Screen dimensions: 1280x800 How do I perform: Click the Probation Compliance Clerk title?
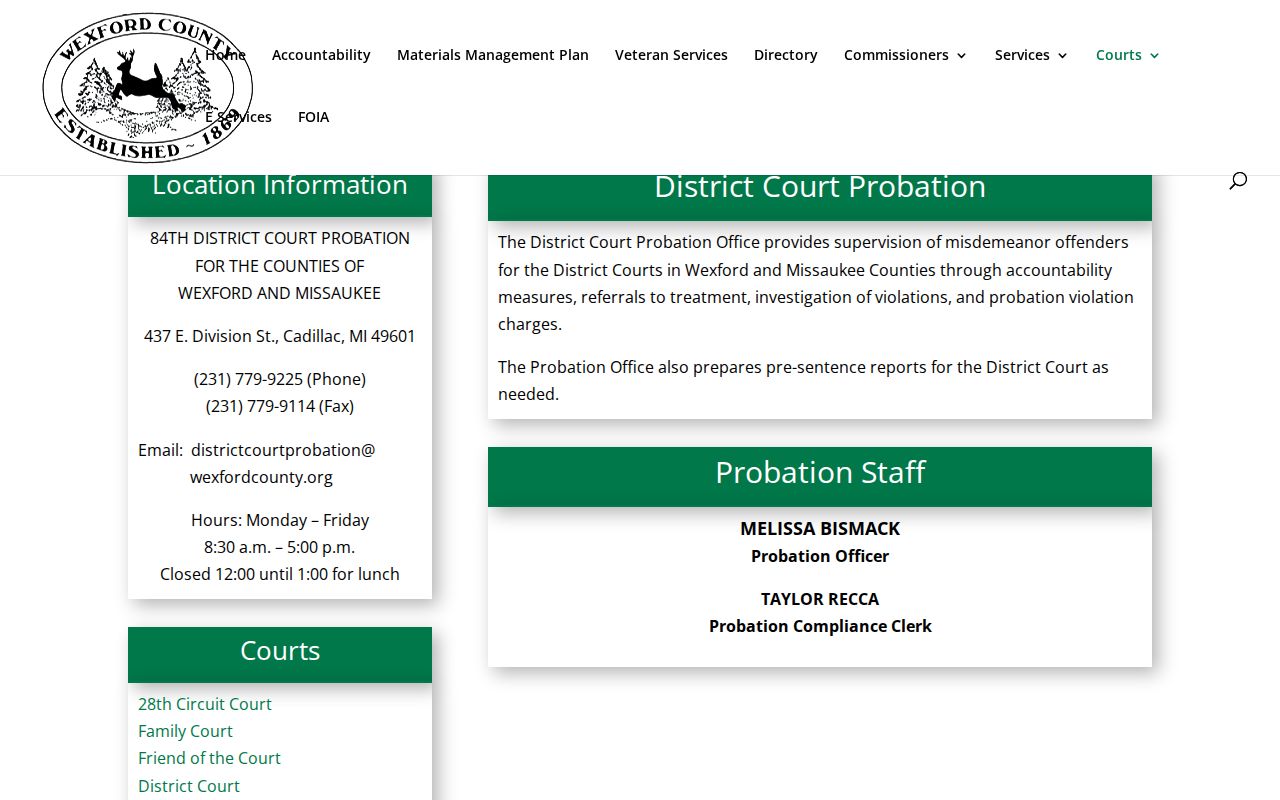tap(820, 626)
